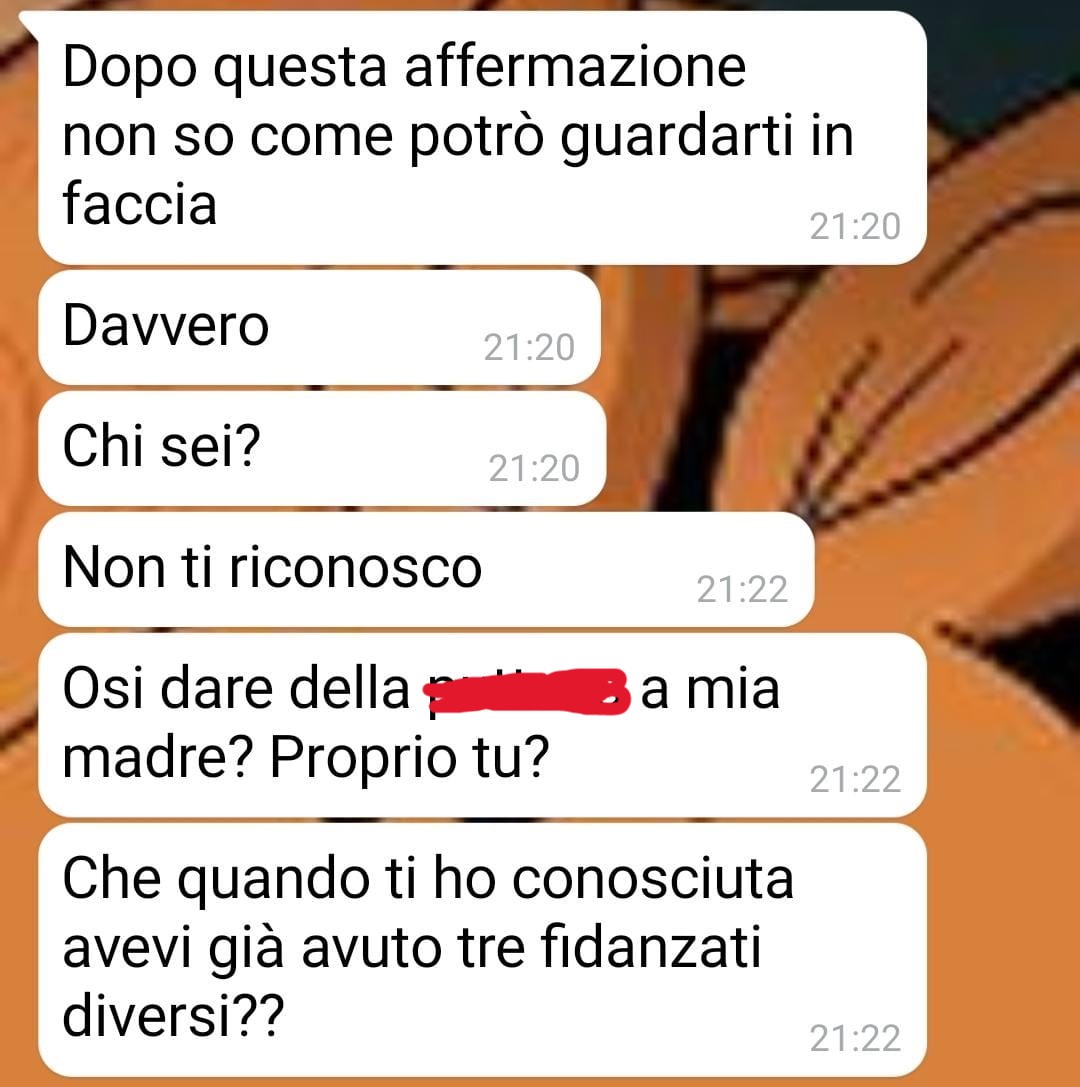Image resolution: width=1080 pixels, height=1087 pixels.
Task: Click the words 'Proprio tu?'
Action: point(409,758)
